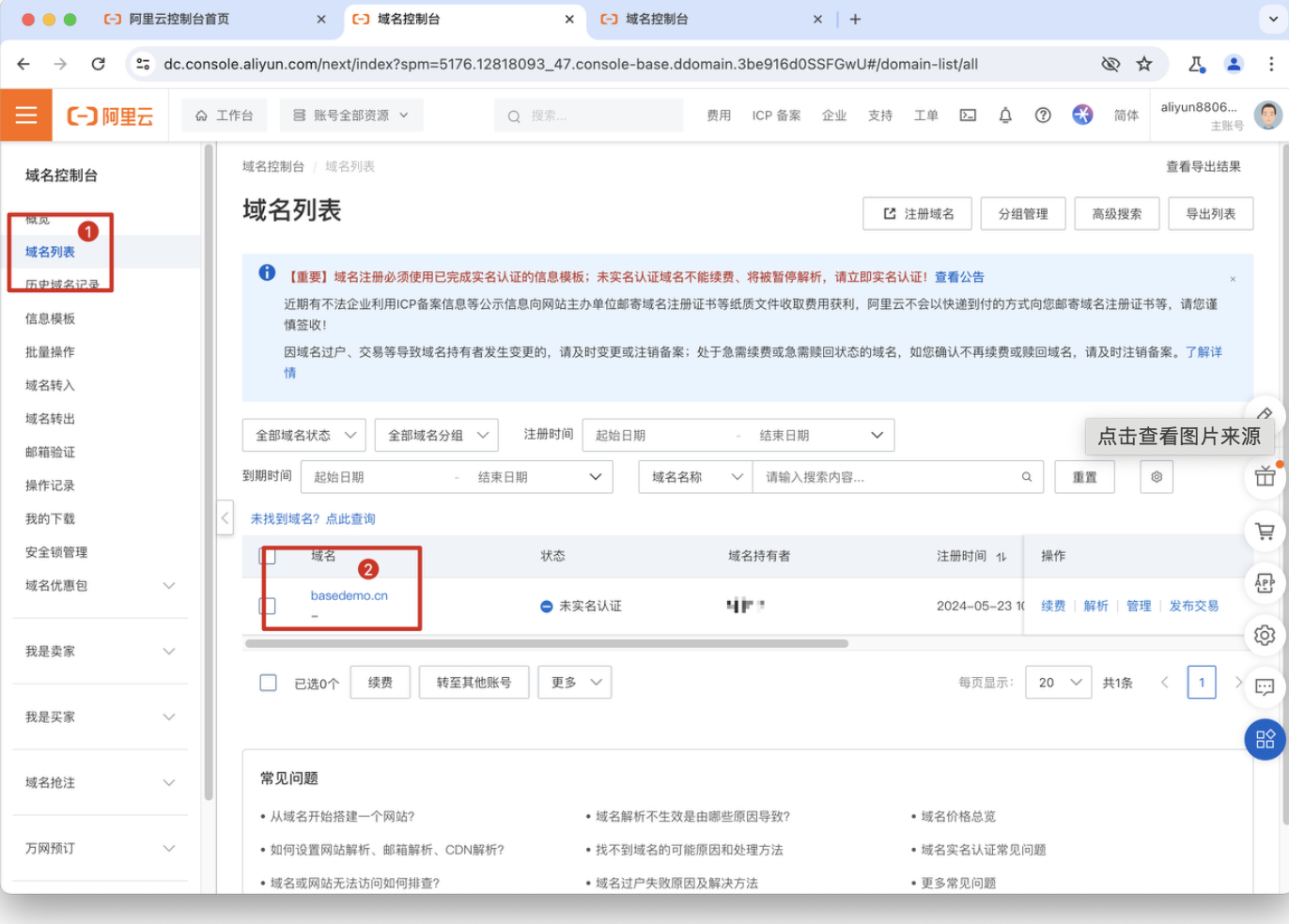The image size is (1289, 924).
Task: Click the horizontal table scrollbar
Action: click(547, 644)
